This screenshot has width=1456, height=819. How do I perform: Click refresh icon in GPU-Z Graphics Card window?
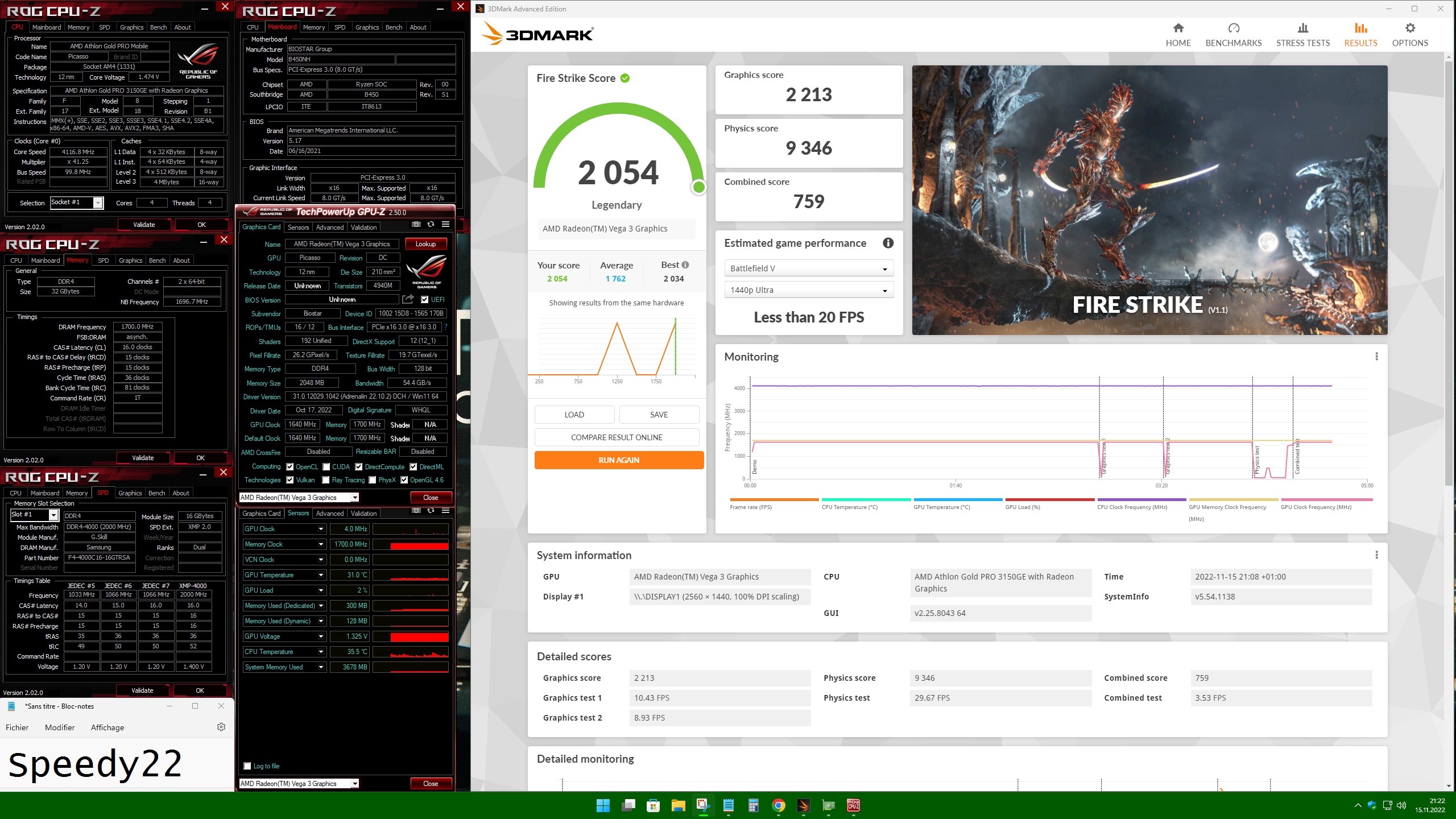tap(431, 225)
